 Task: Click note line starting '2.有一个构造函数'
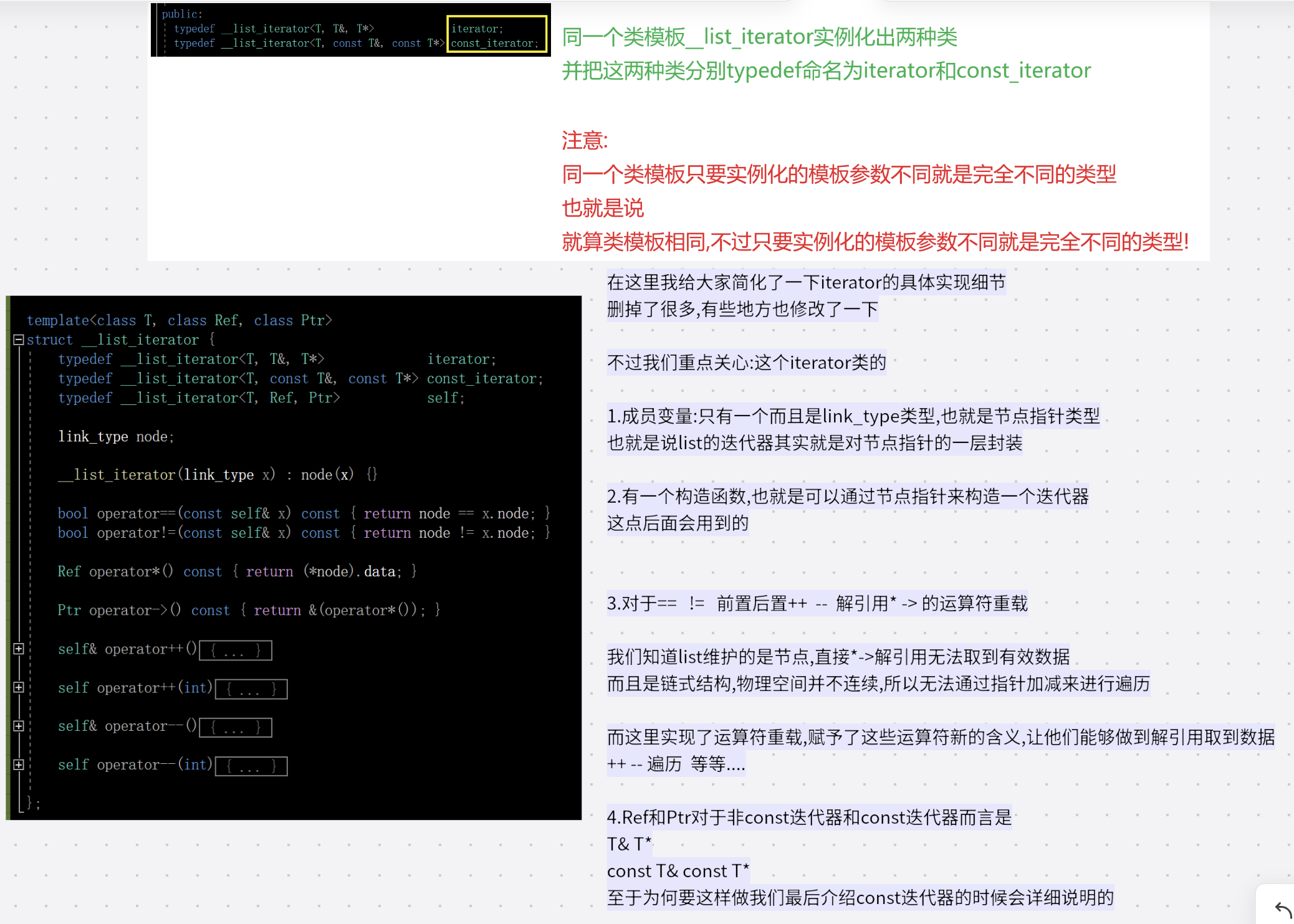pyautogui.click(x=848, y=497)
